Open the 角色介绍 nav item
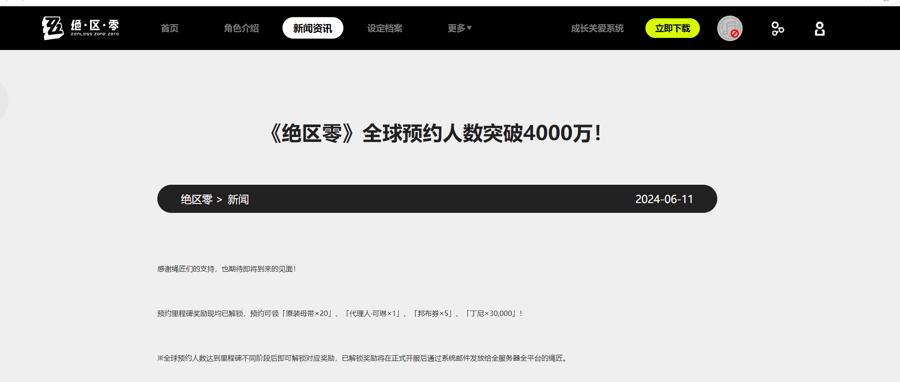The height and width of the screenshot is (382, 900). (x=242, y=28)
